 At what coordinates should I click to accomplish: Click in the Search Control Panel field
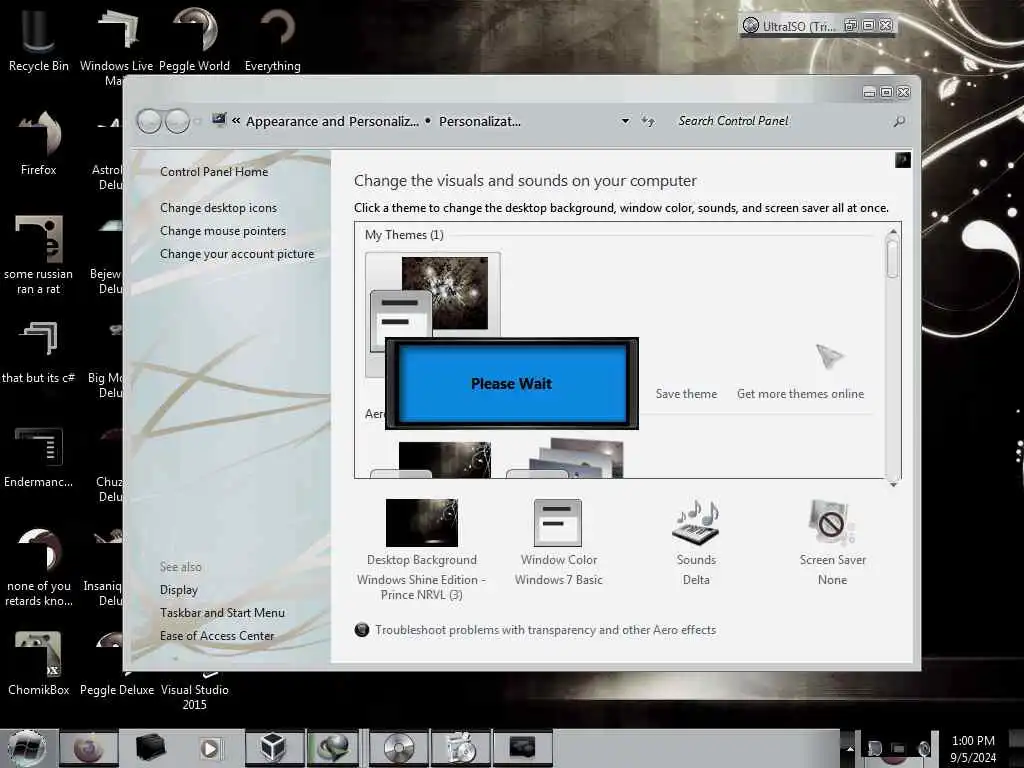pyautogui.click(x=784, y=121)
